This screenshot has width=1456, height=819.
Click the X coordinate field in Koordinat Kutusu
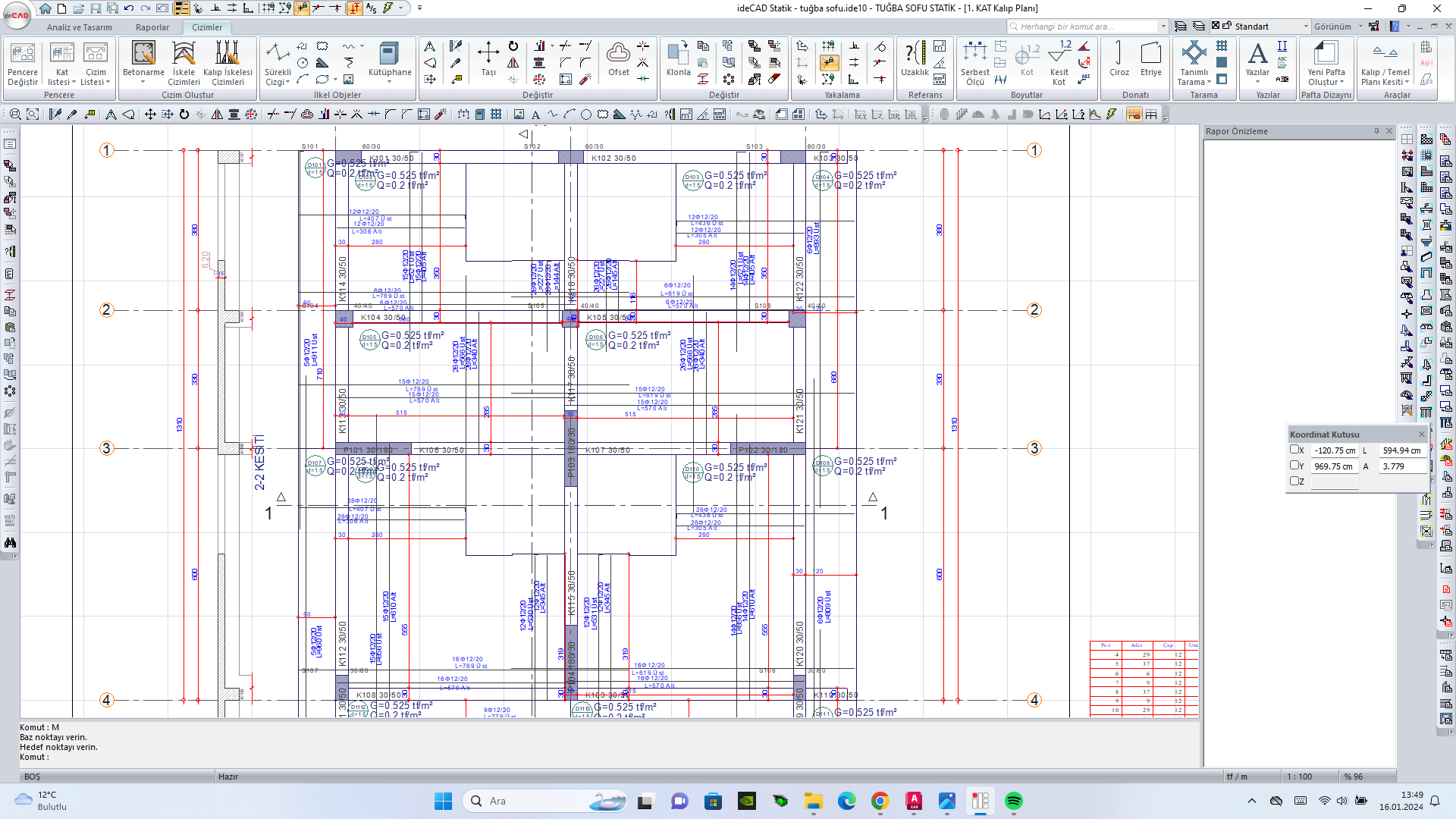coord(1335,450)
